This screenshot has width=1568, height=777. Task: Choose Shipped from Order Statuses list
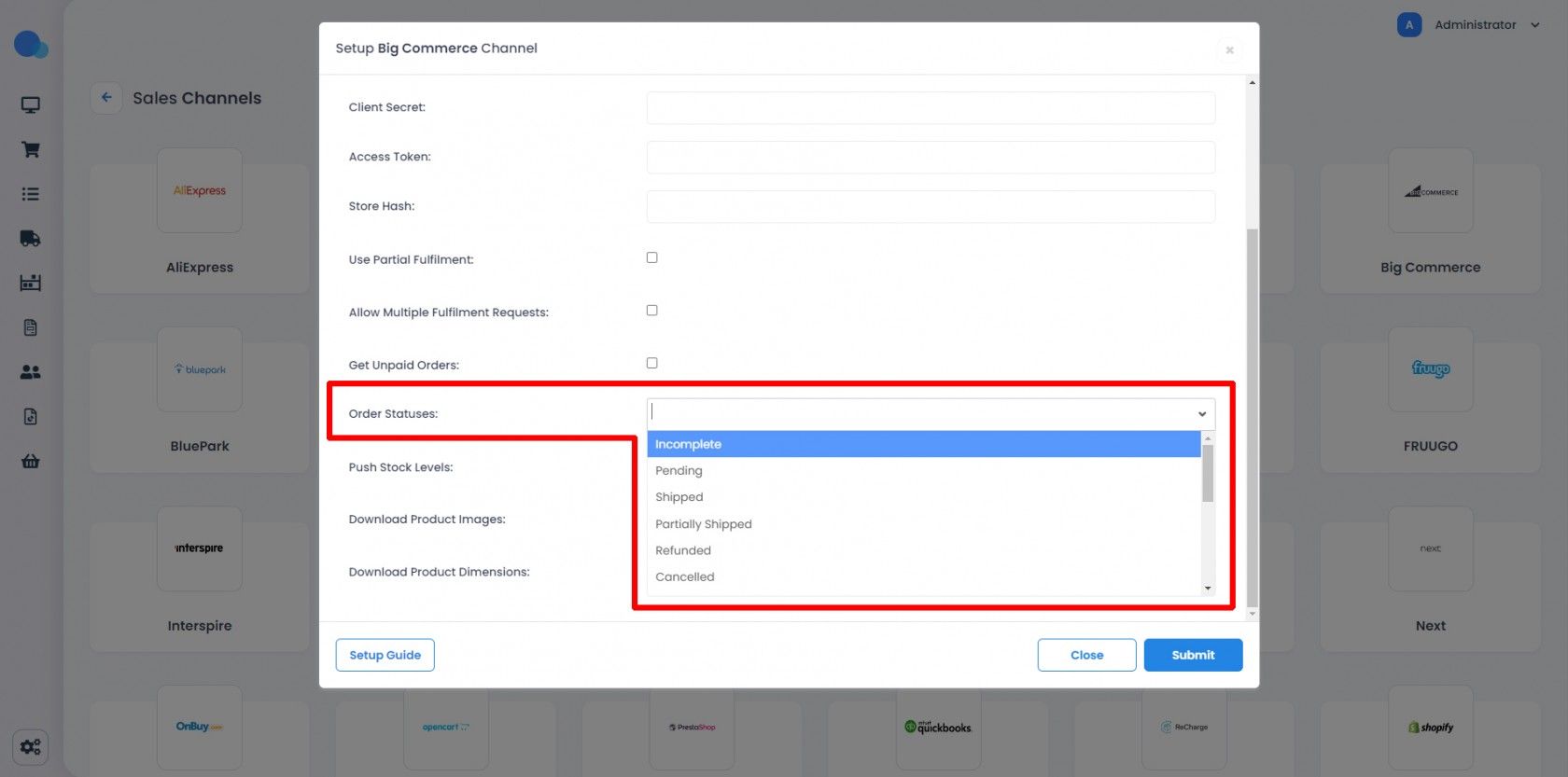coord(924,497)
